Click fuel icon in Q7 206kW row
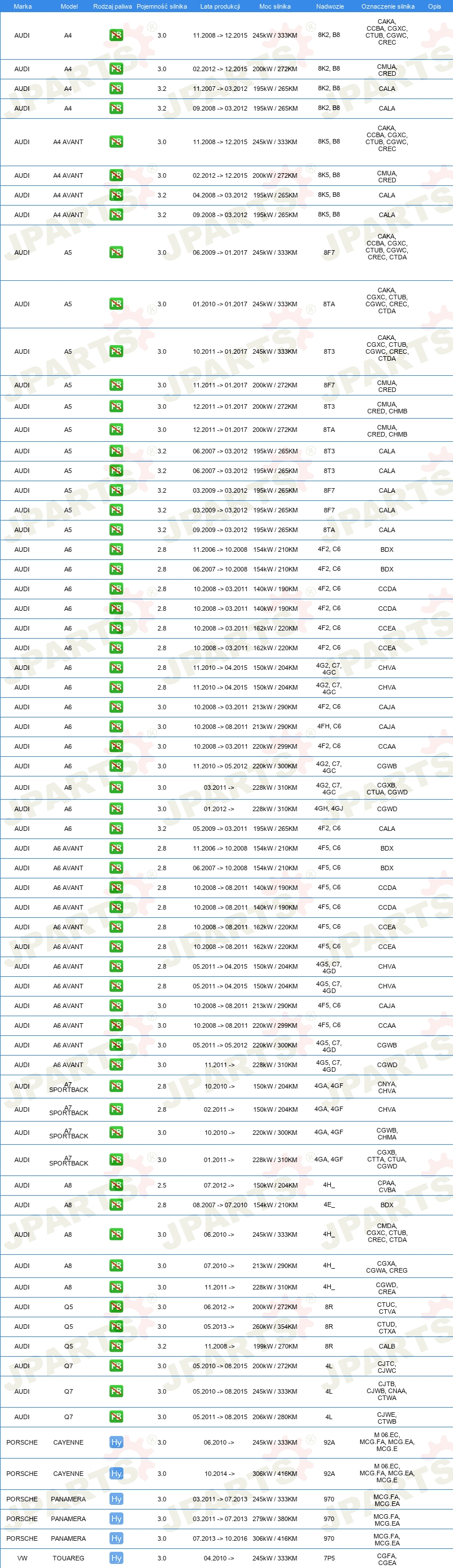 point(116,1416)
